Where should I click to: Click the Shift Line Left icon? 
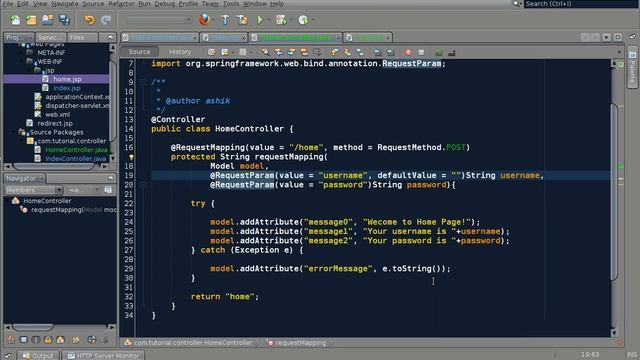coord(378,52)
